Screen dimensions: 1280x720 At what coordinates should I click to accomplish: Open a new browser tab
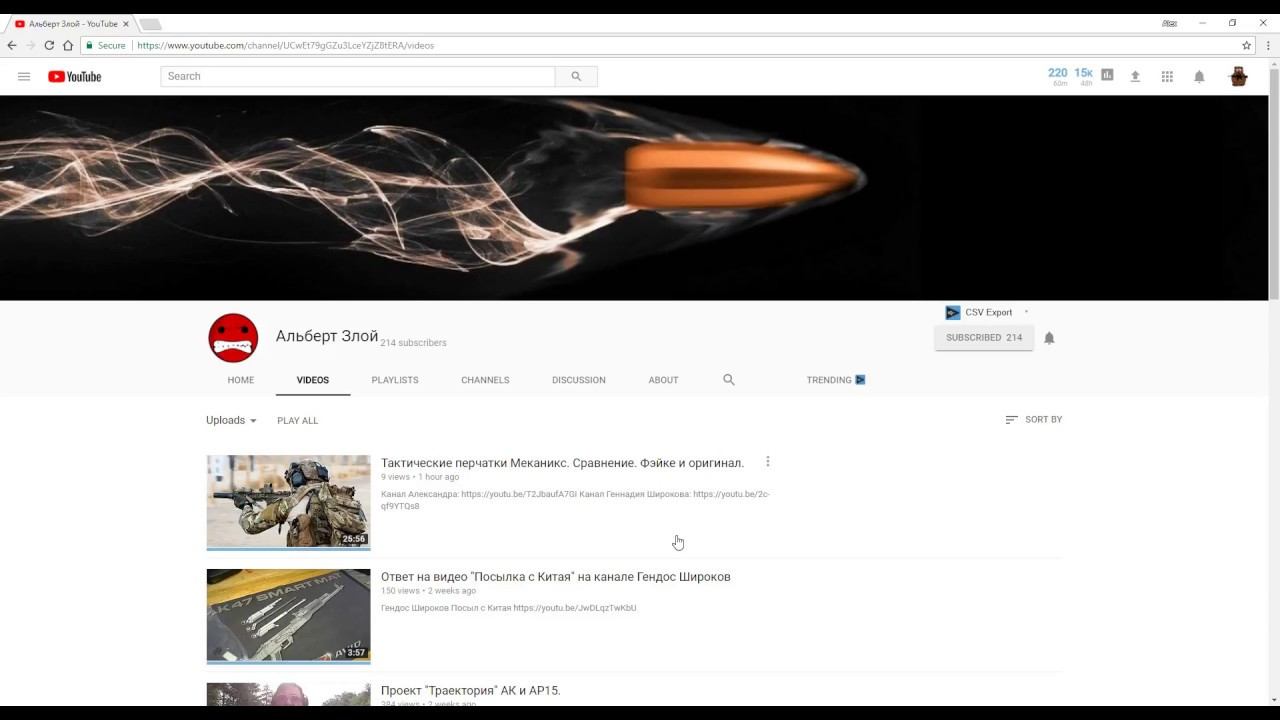click(x=150, y=24)
